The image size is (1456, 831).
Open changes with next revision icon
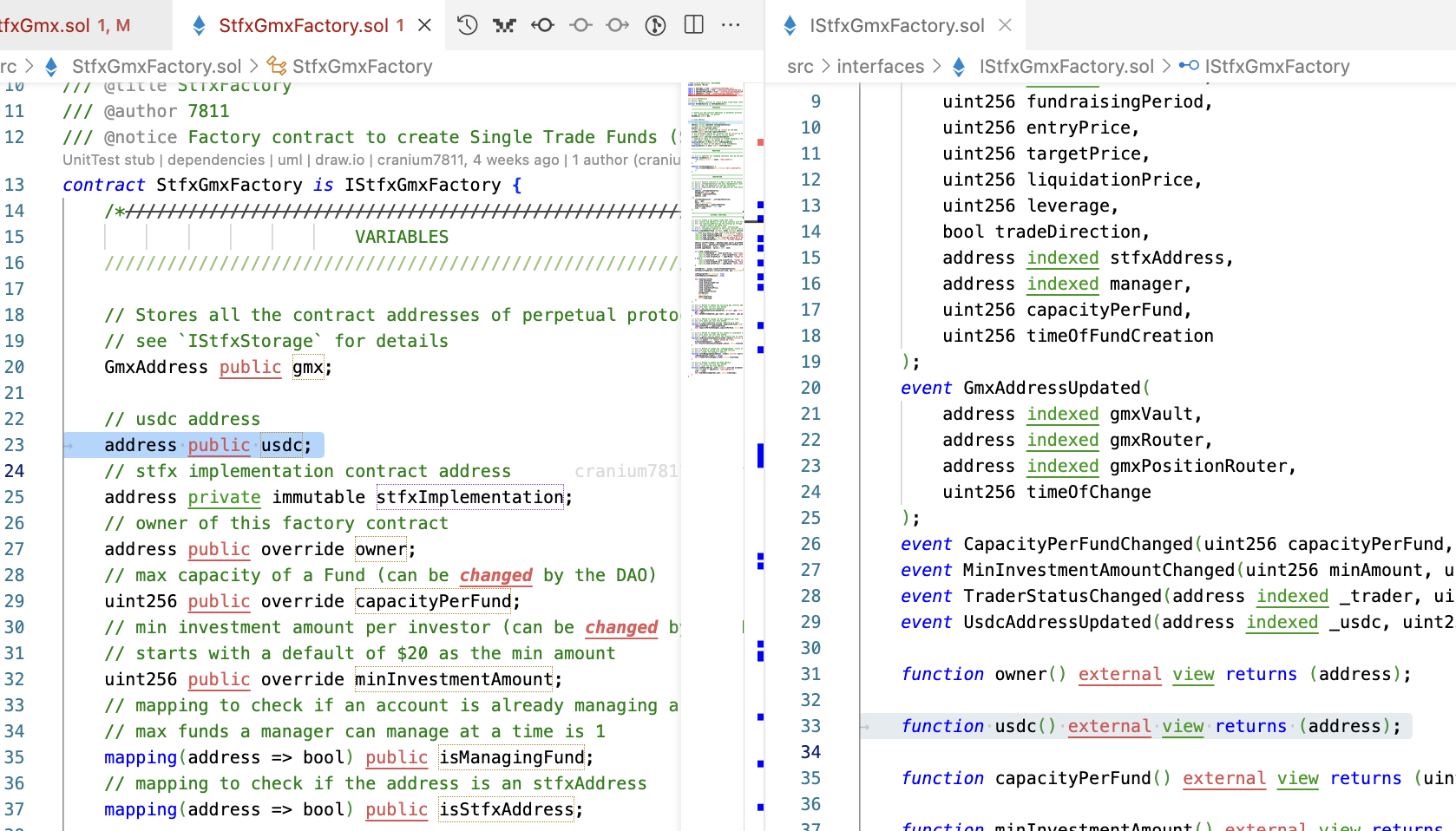(x=618, y=25)
